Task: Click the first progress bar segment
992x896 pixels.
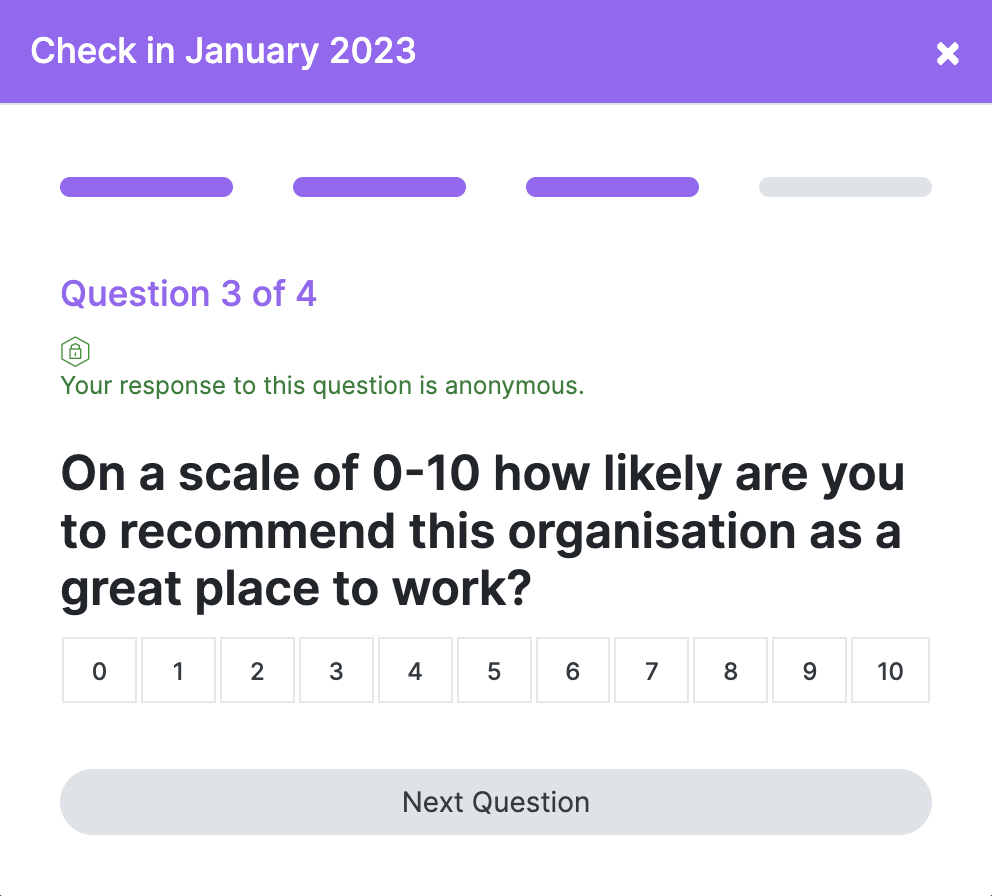Action: (147, 187)
